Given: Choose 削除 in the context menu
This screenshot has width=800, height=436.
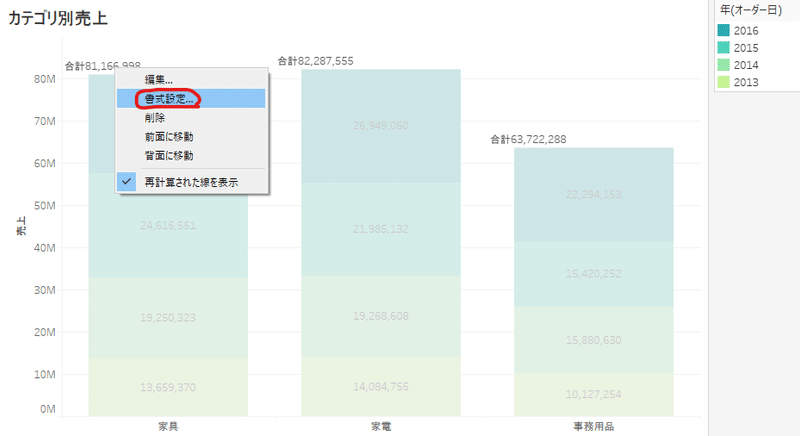Looking at the screenshot, I should (x=191, y=118).
